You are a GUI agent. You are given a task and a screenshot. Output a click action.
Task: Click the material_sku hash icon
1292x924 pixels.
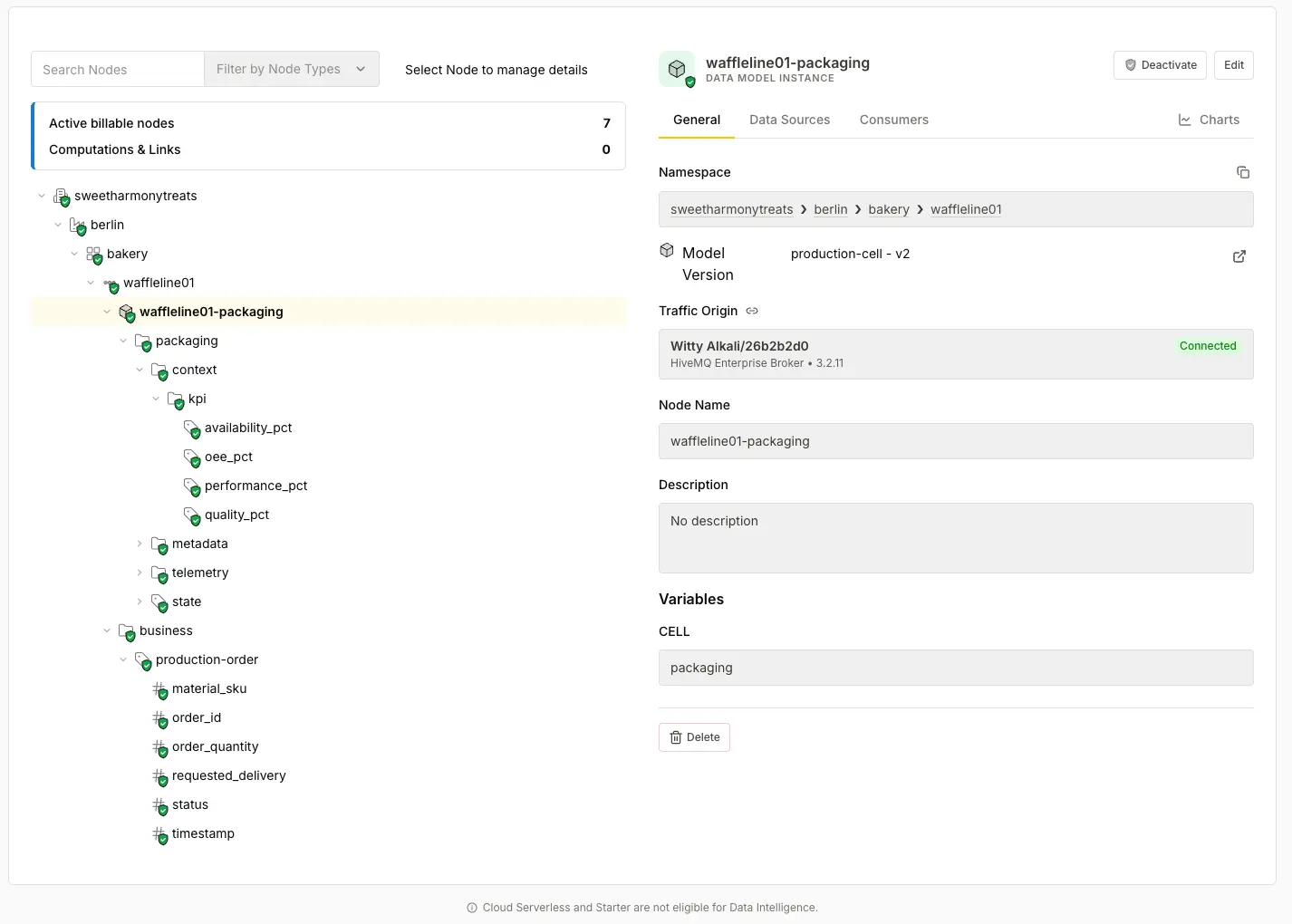pyautogui.click(x=159, y=689)
